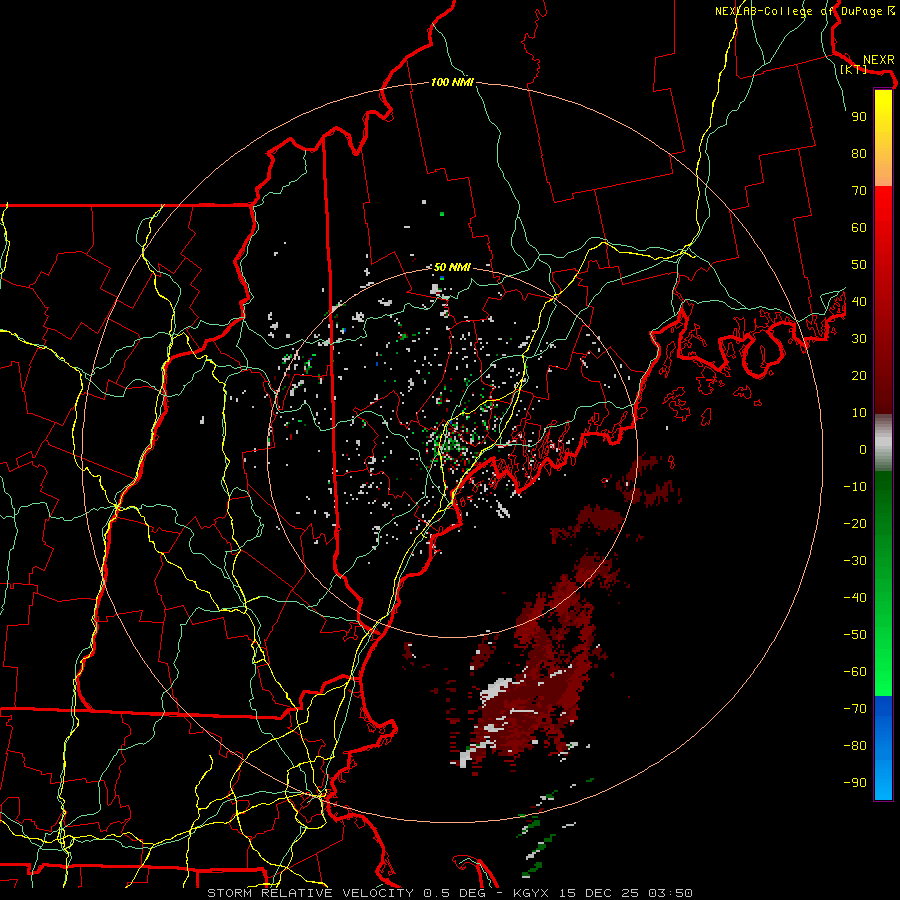This screenshot has width=900, height=900.
Task: Pick the light blue bottom color bar segment
Action: pyautogui.click(x=883, y=781)
